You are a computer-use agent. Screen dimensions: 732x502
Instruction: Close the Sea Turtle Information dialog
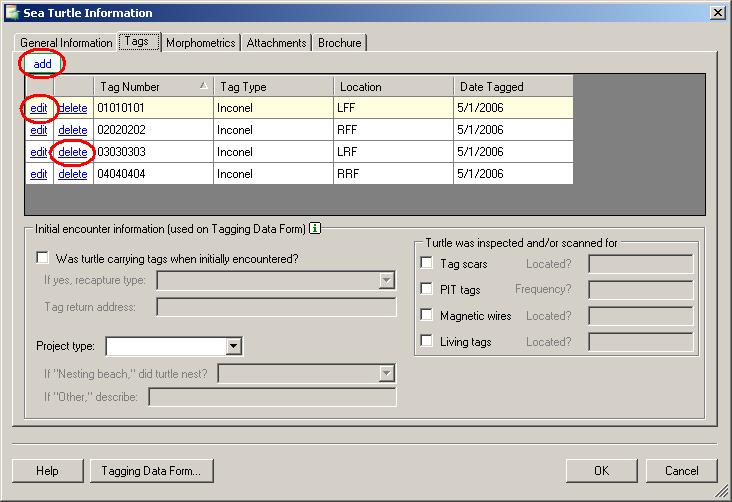tap(716, 13)
